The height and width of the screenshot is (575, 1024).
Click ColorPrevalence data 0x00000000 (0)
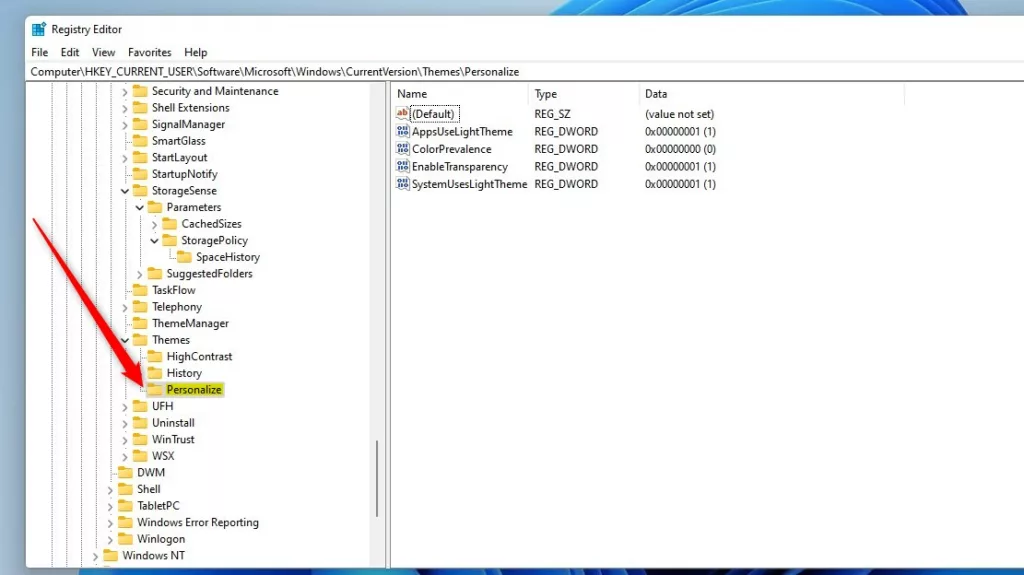click(x=680, y=149)
